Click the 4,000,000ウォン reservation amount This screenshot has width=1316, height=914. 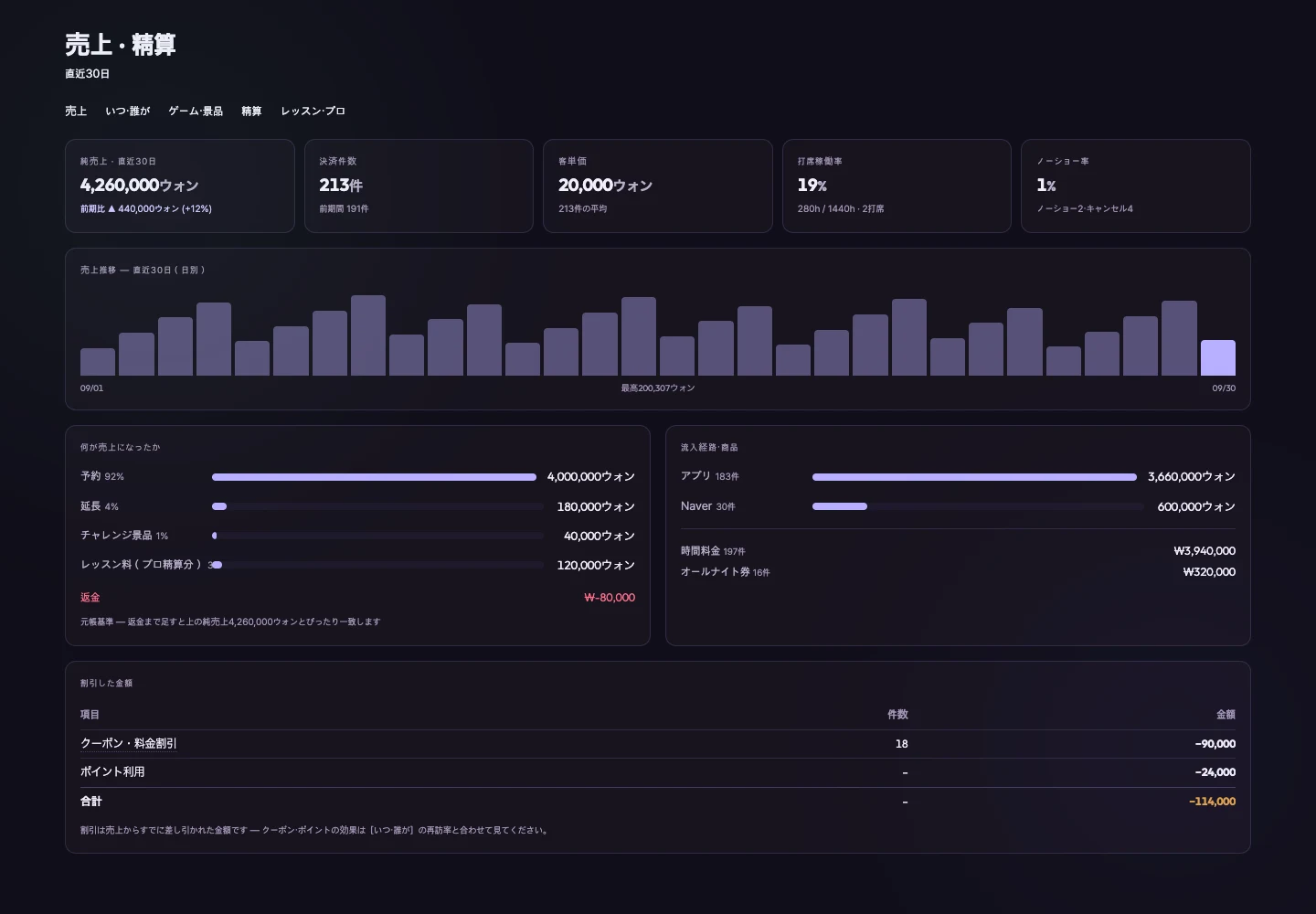click(590, 477)
